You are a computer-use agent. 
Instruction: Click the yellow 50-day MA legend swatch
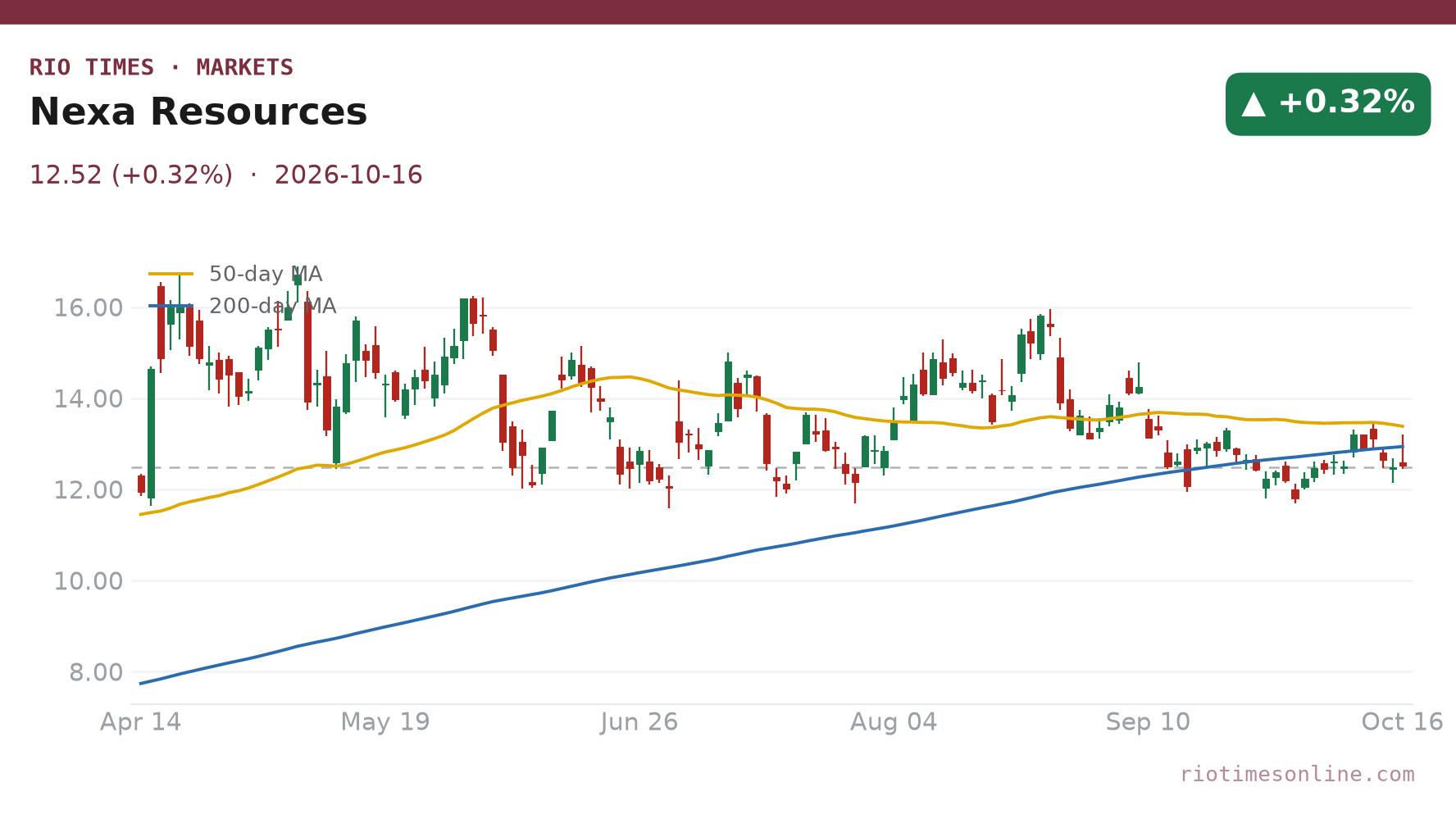pos(171,274)
